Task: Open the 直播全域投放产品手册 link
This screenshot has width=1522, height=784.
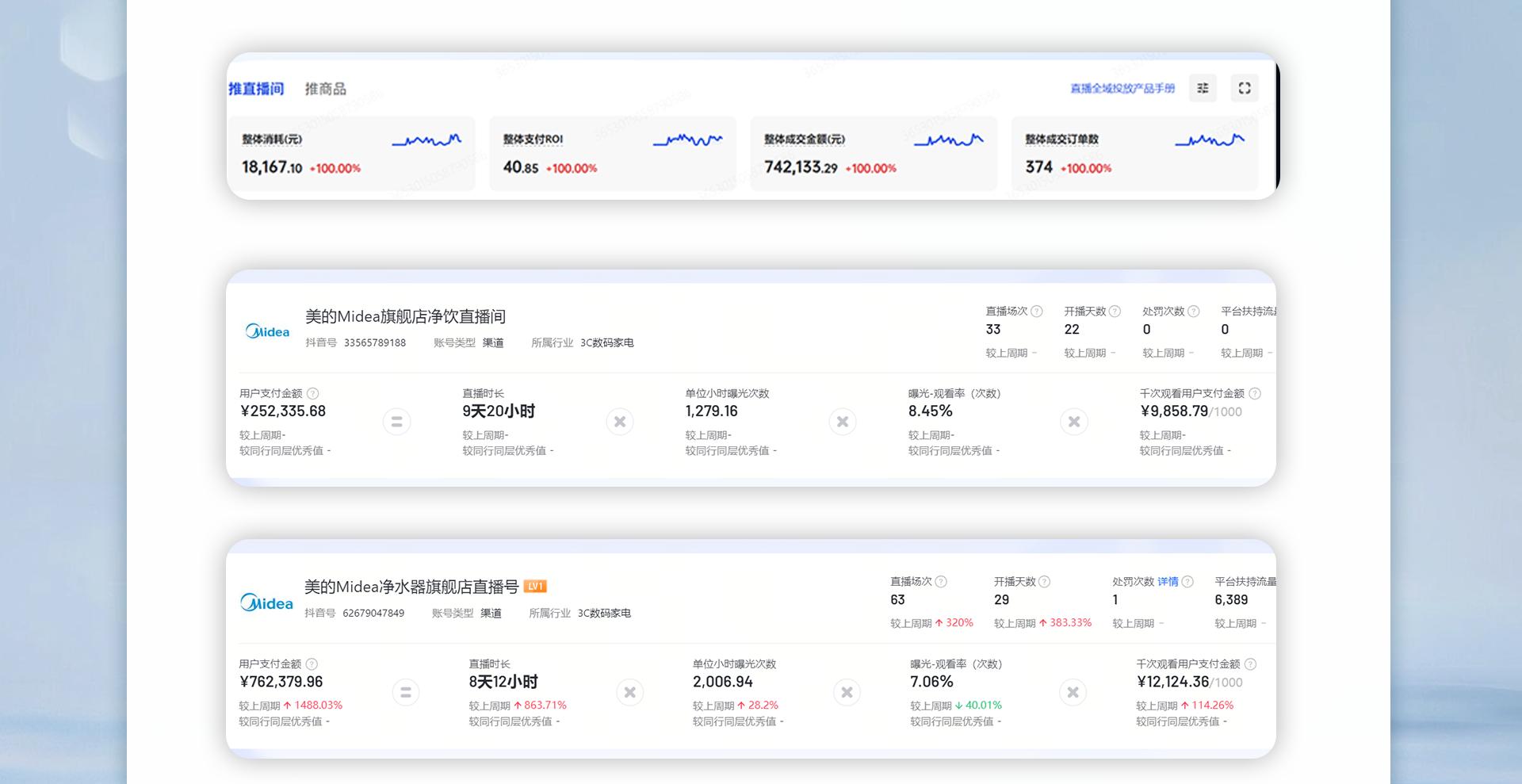Action: (x=1122, y=88)
